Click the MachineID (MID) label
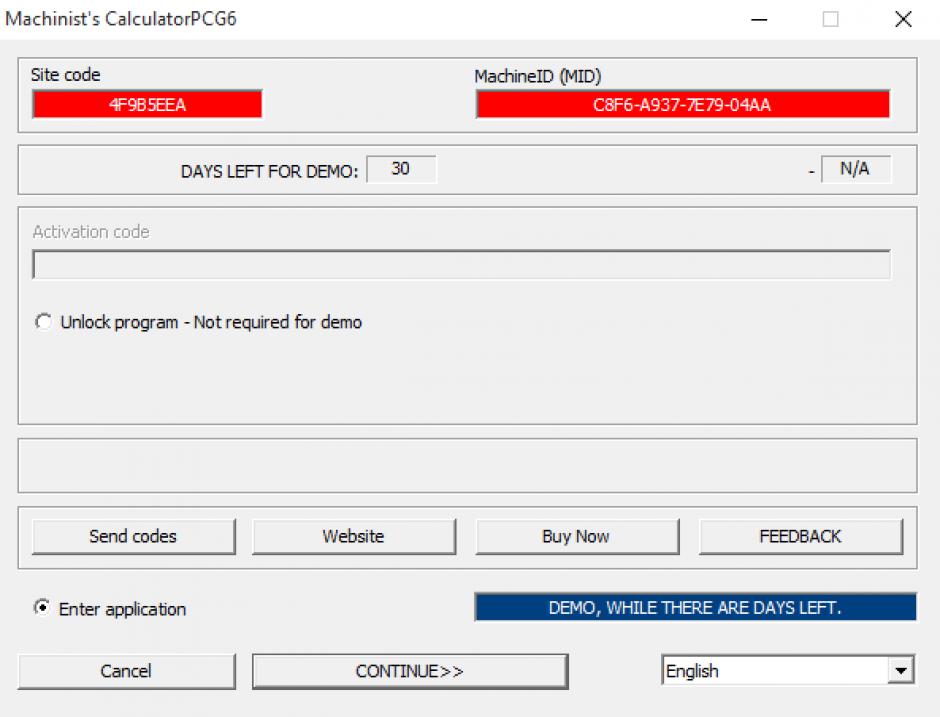The width and height of the screenshot is (940, 717). pos(538,76)
